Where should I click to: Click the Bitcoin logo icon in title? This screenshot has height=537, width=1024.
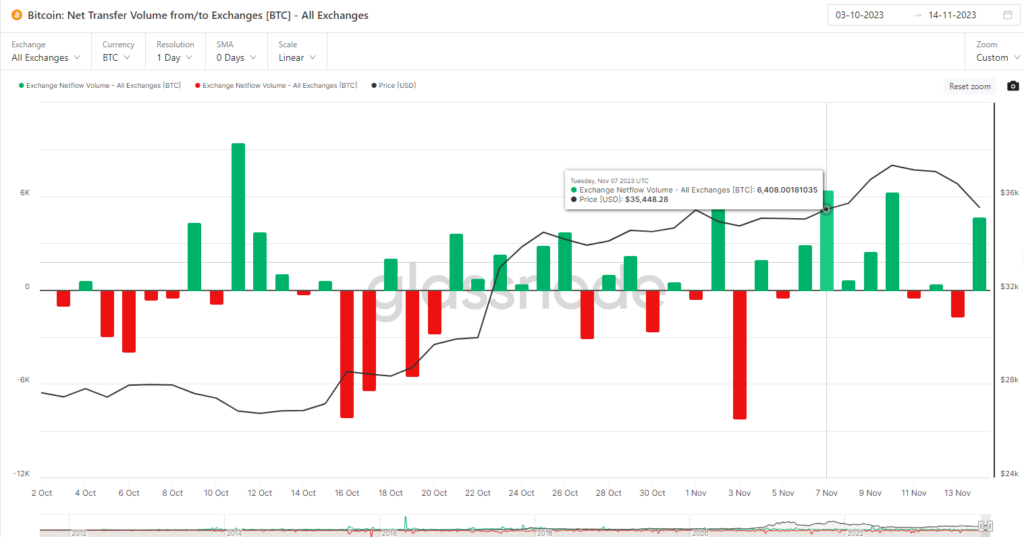point(16,15)
